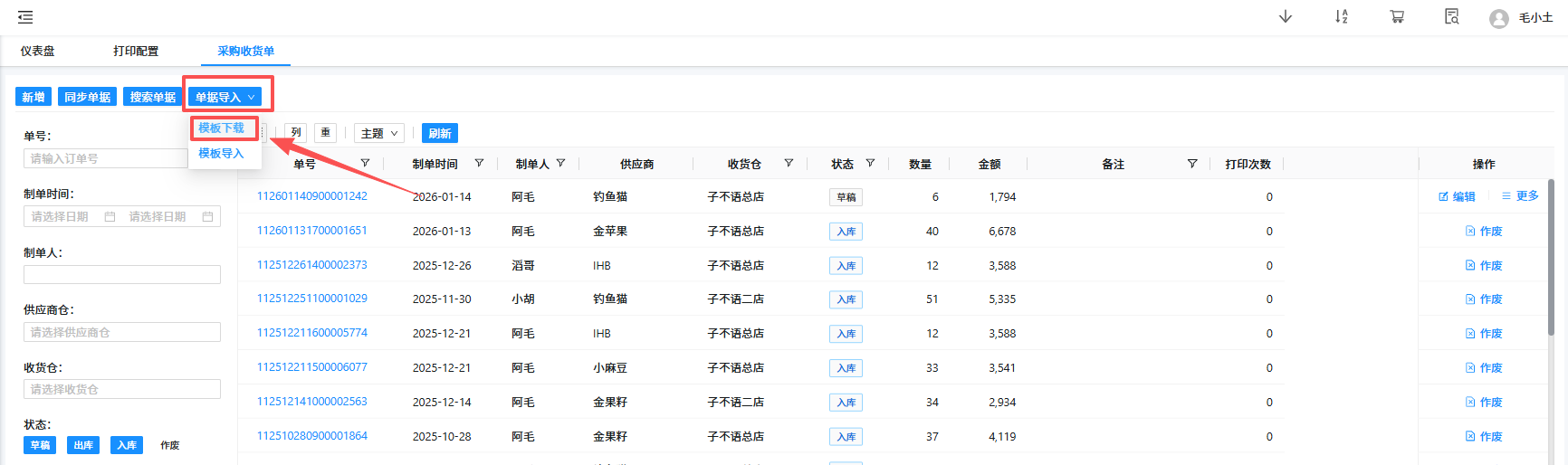Open order link 112512251100001029

(312, 299)
